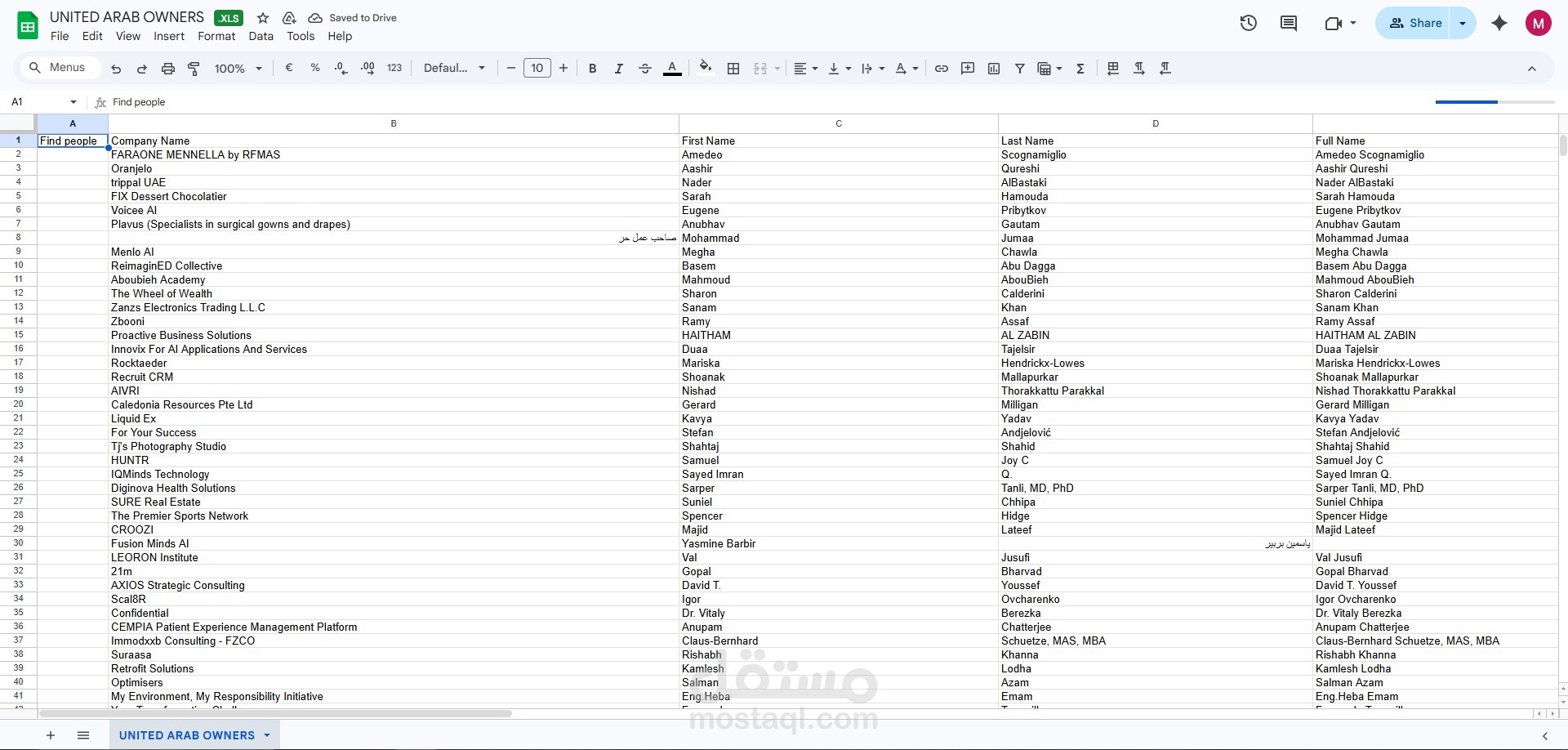The height and width of the screenshot is (750, 1568).
Task: Open the filter views dropdown
Action: pyautogui.click(x=1049, y=69)
